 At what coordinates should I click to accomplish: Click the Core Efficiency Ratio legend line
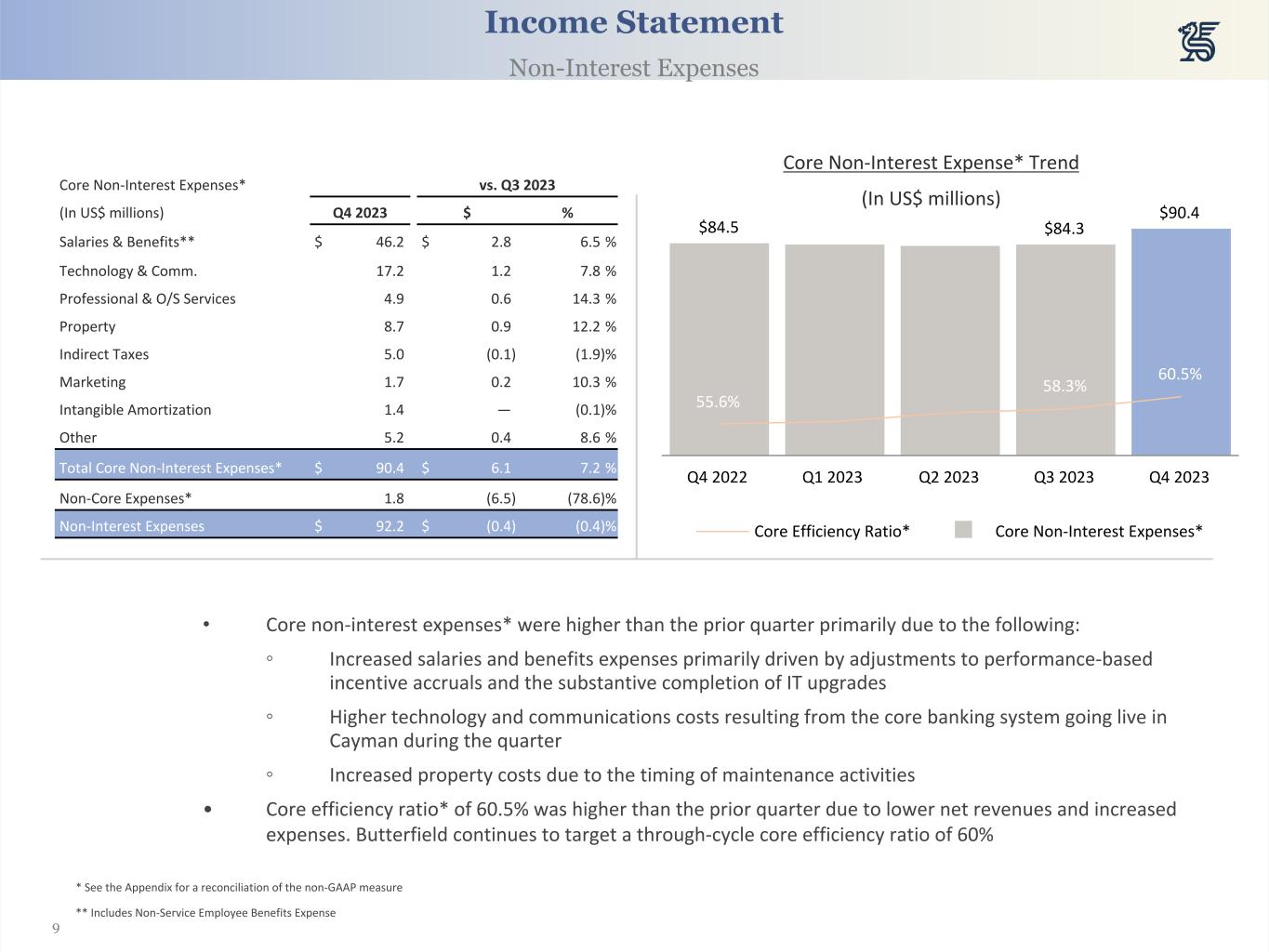pos(722,531)
